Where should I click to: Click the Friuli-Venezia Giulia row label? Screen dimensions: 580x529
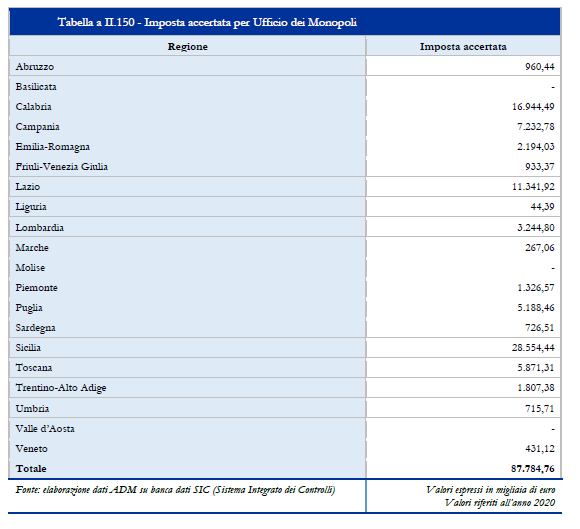tap(61, 167)
